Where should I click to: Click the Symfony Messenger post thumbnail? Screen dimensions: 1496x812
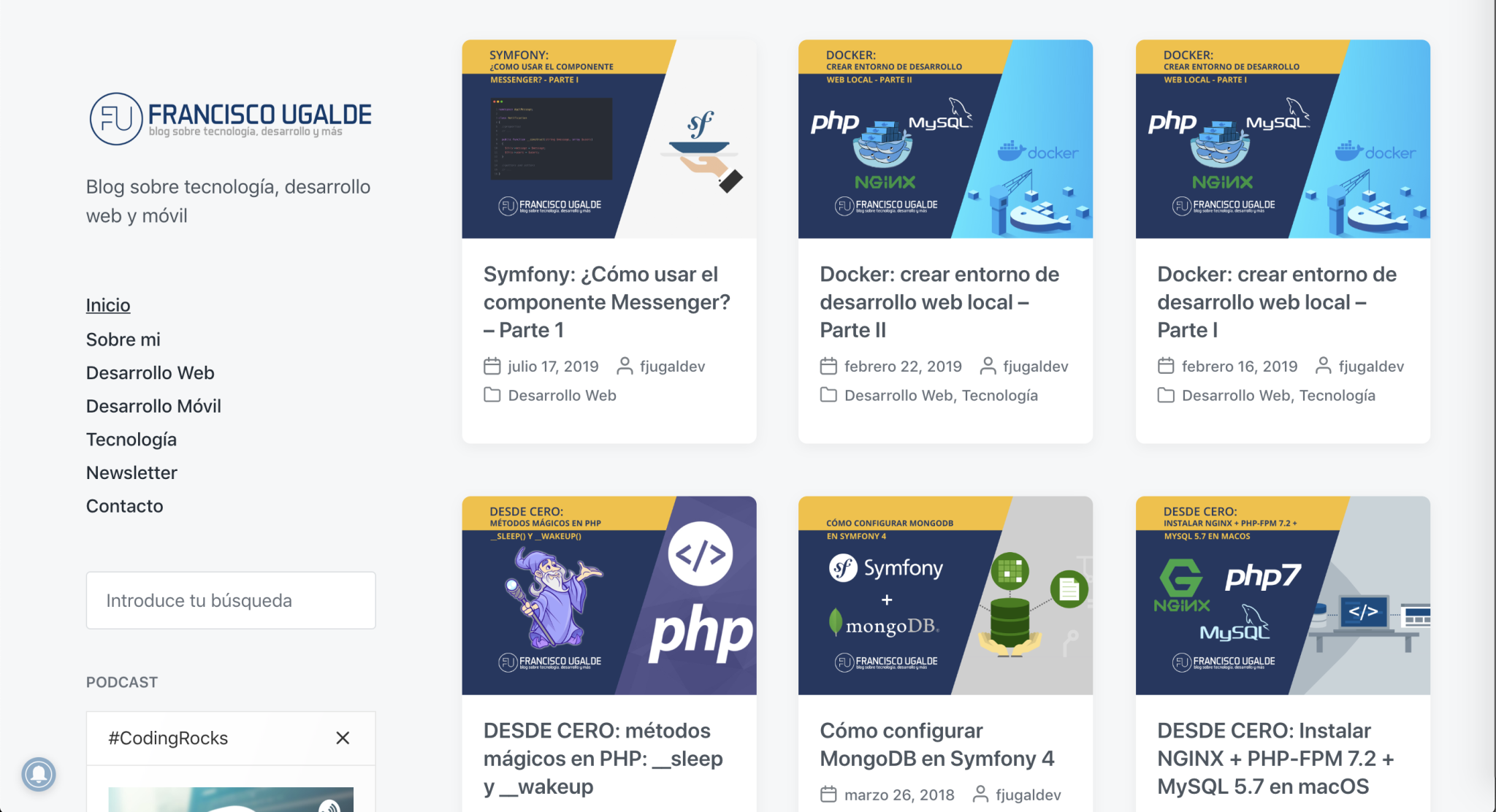(x=609, y=139)
